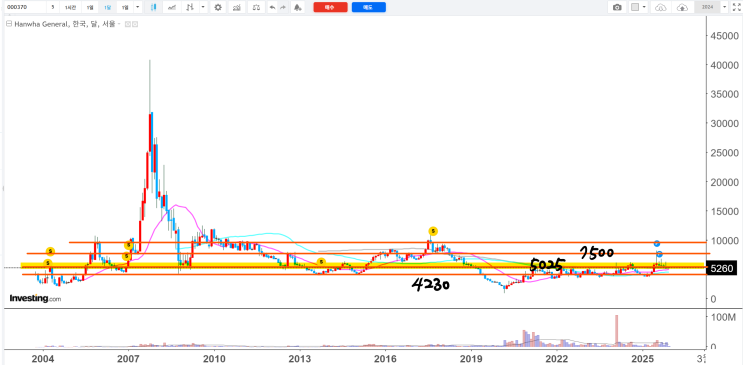Open the indicators line-chart icon
This screenshot has width=743, height=365.
172,7
